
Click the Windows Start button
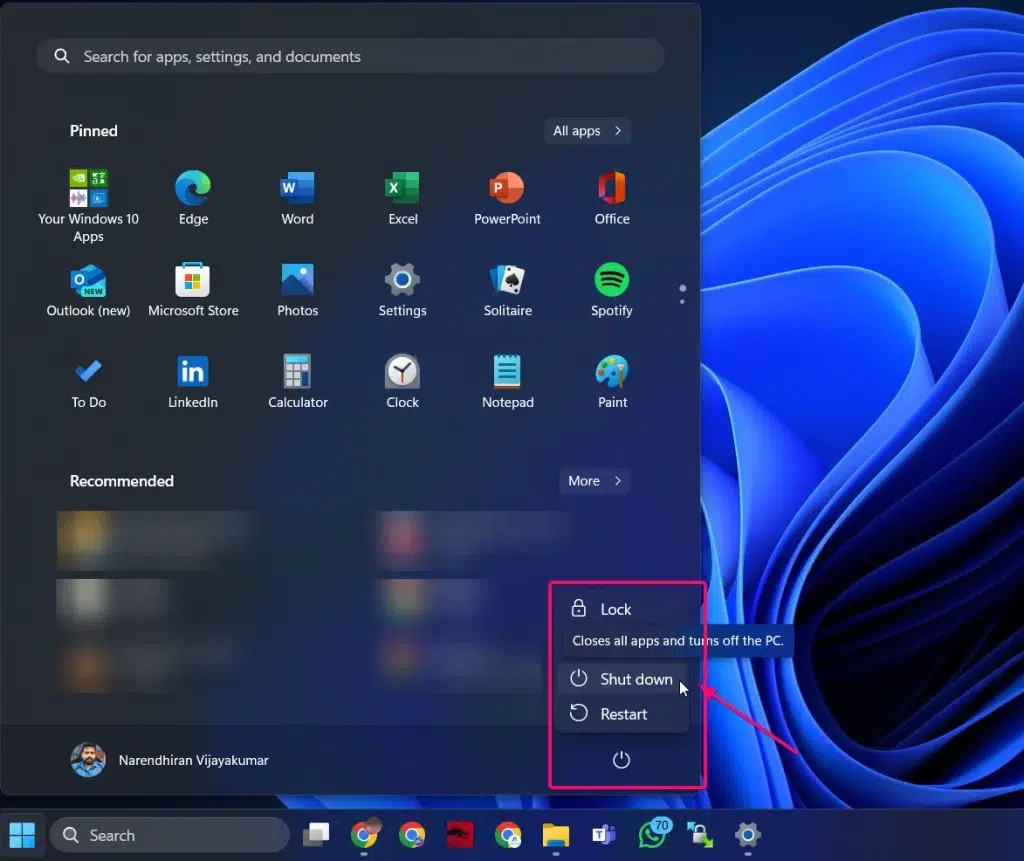pyautogui.click(x=22, y=835)
